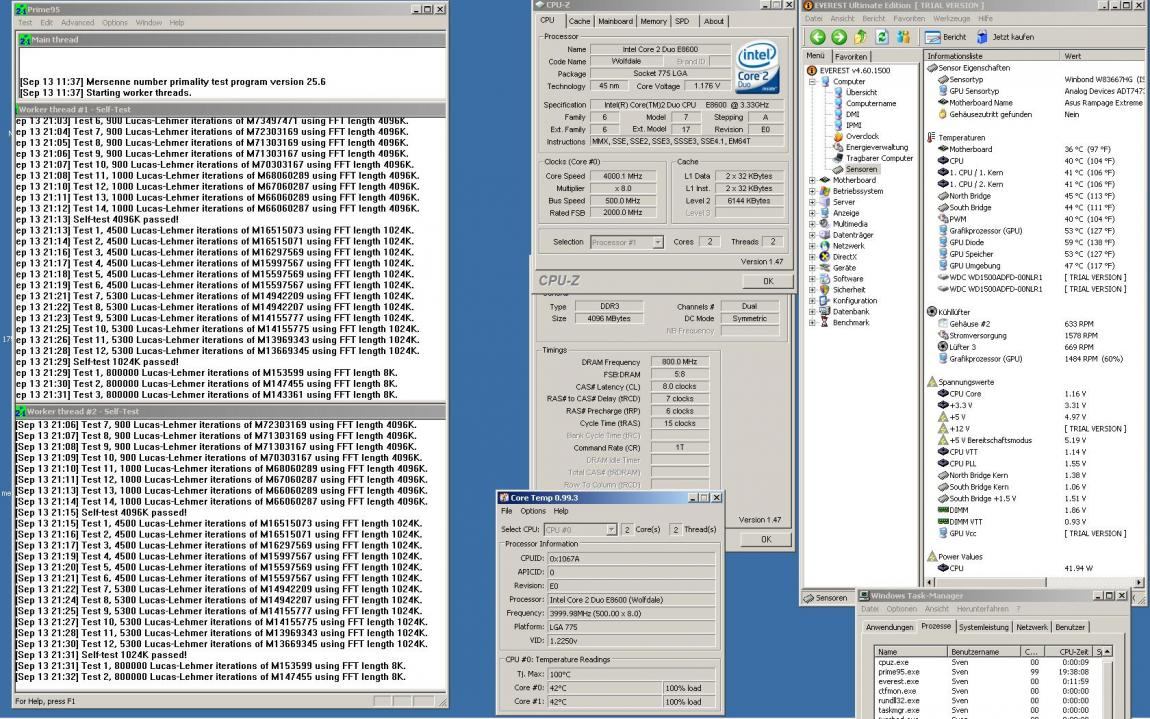
Task: Click the Benchmark hourglass icon
Action: (x=824, y=322)
